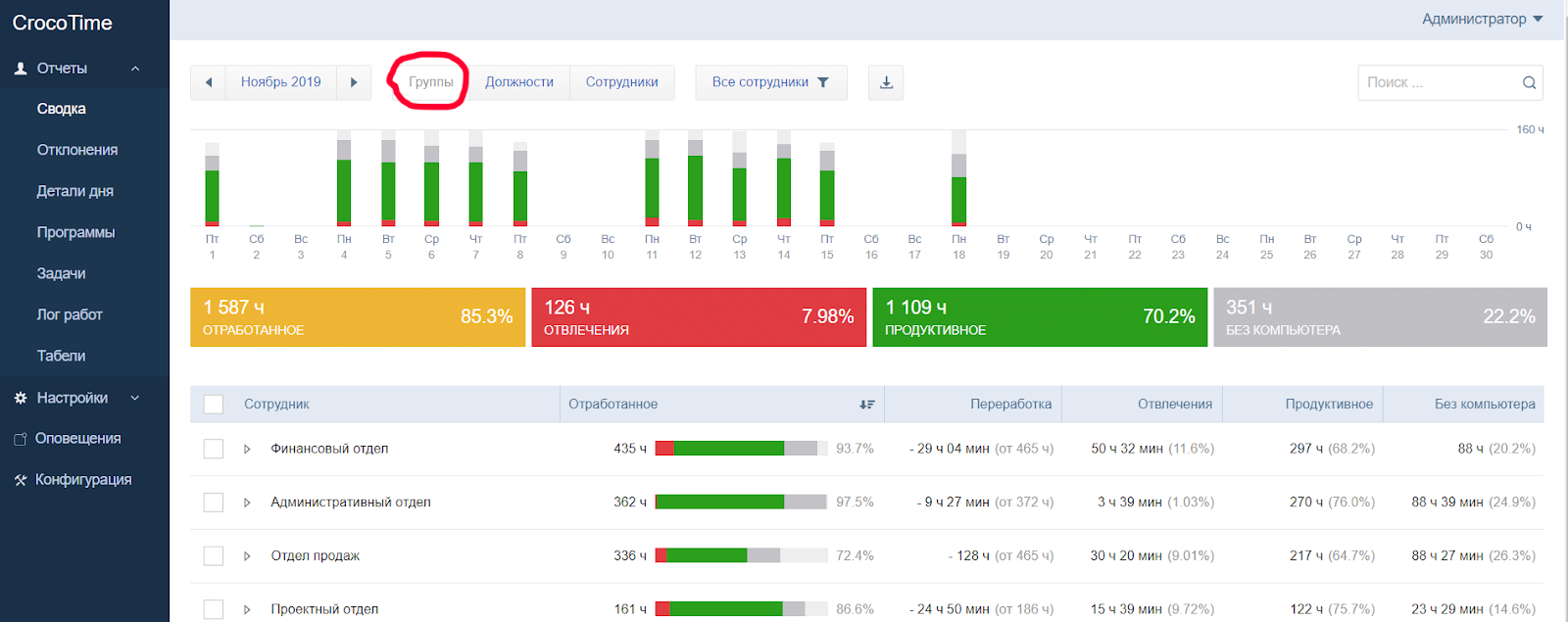1568x622 pixels.
Task: Switch to the Должности tab
Action: (x=519, y=82)
